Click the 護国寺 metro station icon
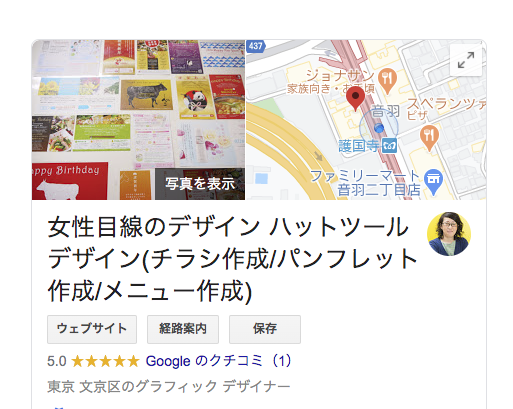 click(x=389, y=145)
